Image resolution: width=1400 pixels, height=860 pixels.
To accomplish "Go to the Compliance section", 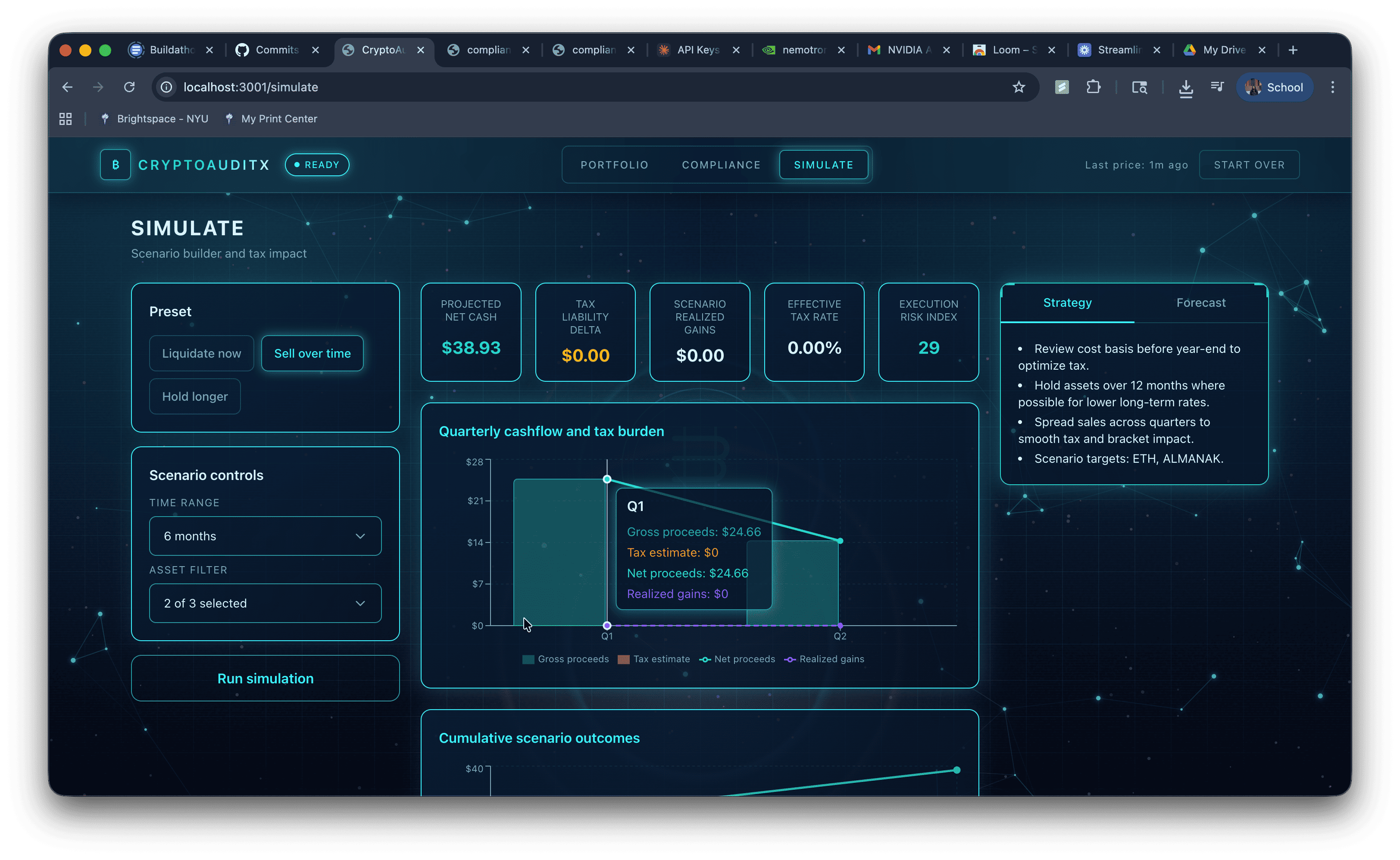I will [721, 165].
